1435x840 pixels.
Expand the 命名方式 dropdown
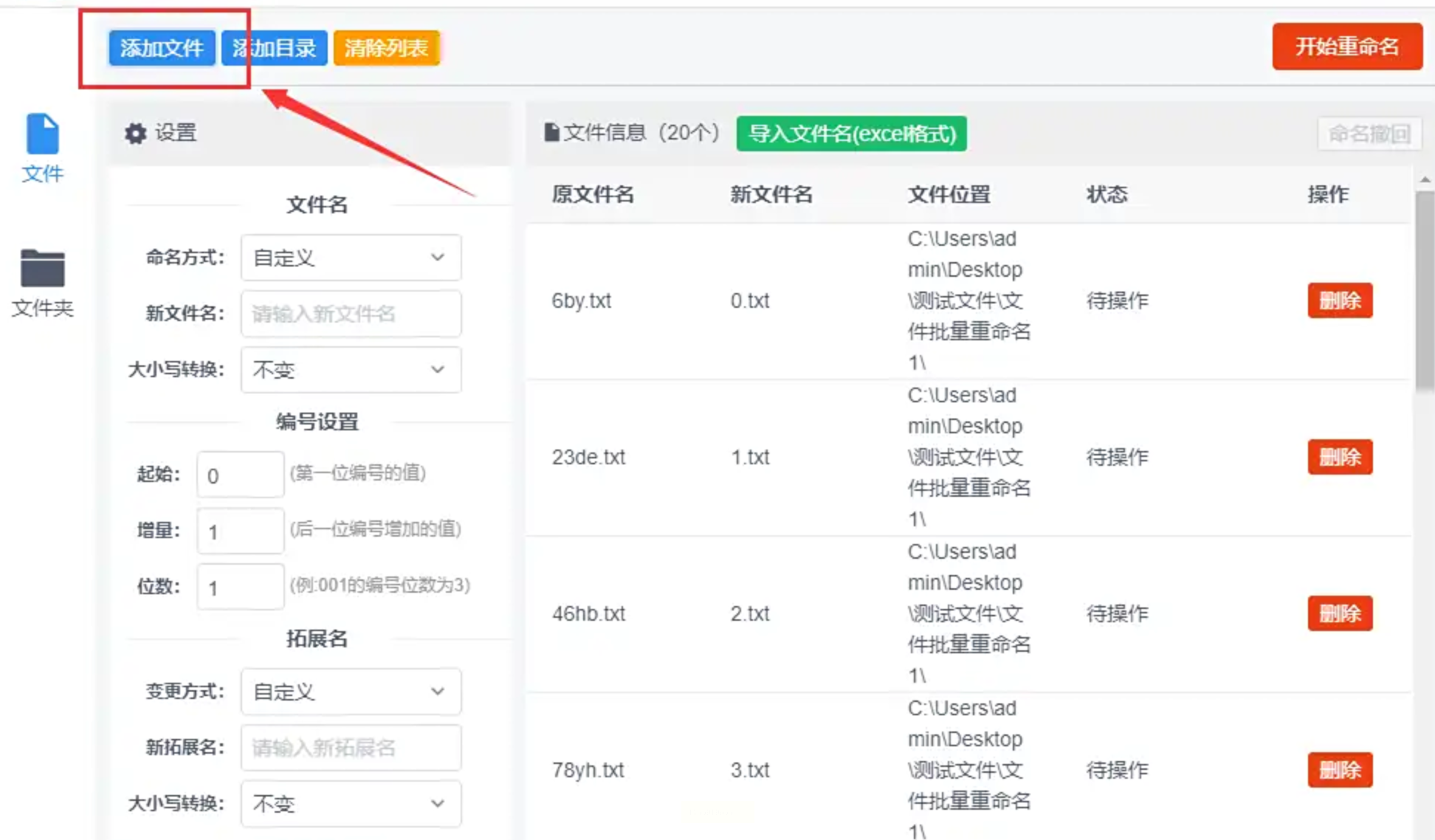351,258
